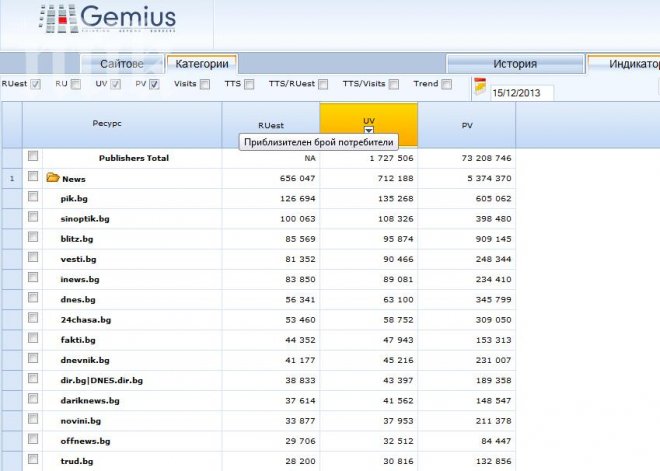Image resolution: width=660 pixels, height=471 pixels.
Task: Expand the News category row
Action: pyautogui.click(x=73, y=179)
